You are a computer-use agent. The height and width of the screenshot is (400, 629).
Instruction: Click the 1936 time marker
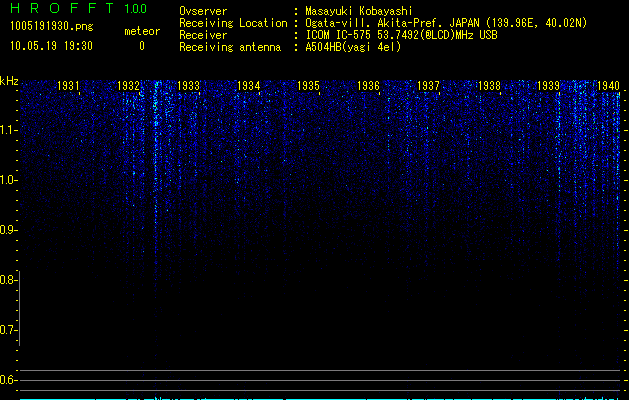[368, 85]
